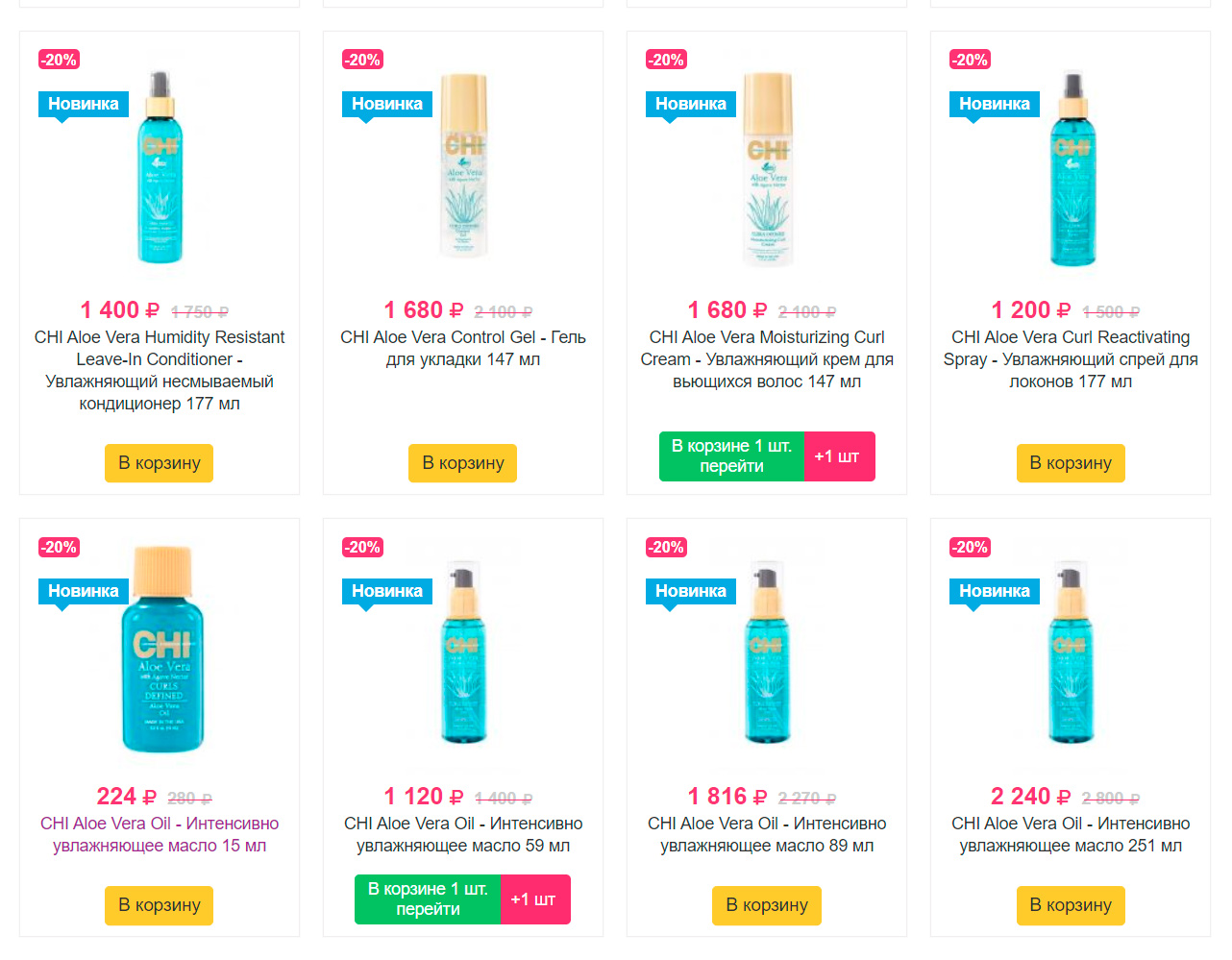Go to cart from Moisturizing Curl Cream

click(731, 456)
